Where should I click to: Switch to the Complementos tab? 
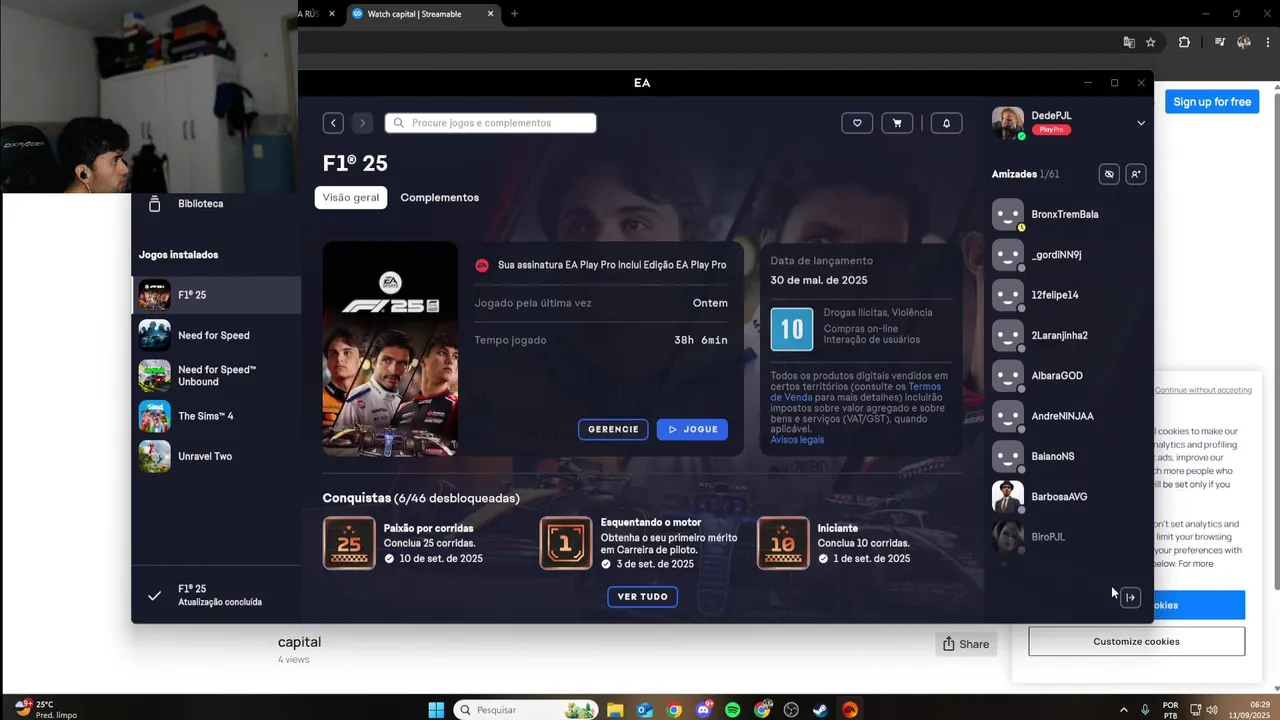(440, 198)
